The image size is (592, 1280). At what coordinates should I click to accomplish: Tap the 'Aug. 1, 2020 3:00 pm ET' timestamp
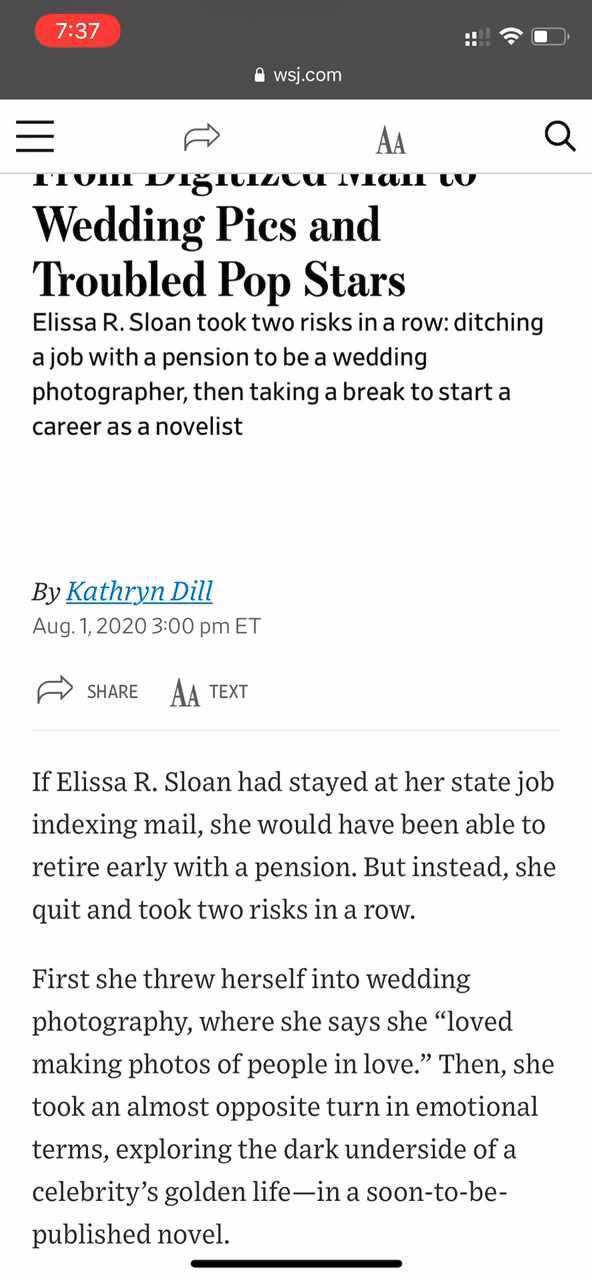(x=146, y=626)
